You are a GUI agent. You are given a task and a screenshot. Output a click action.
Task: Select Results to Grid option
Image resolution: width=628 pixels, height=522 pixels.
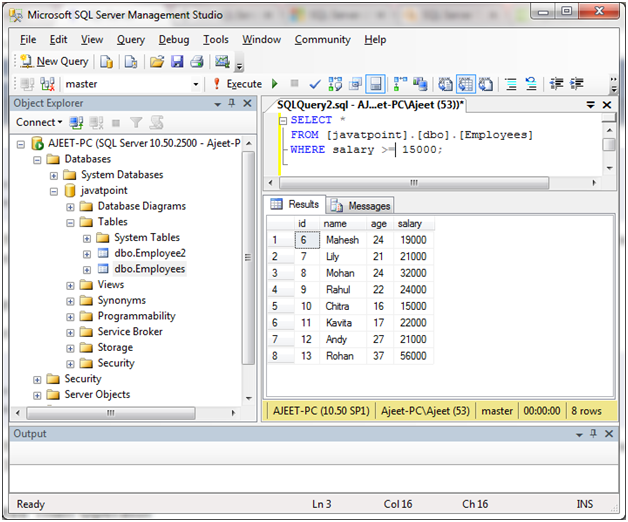[466, 84]
